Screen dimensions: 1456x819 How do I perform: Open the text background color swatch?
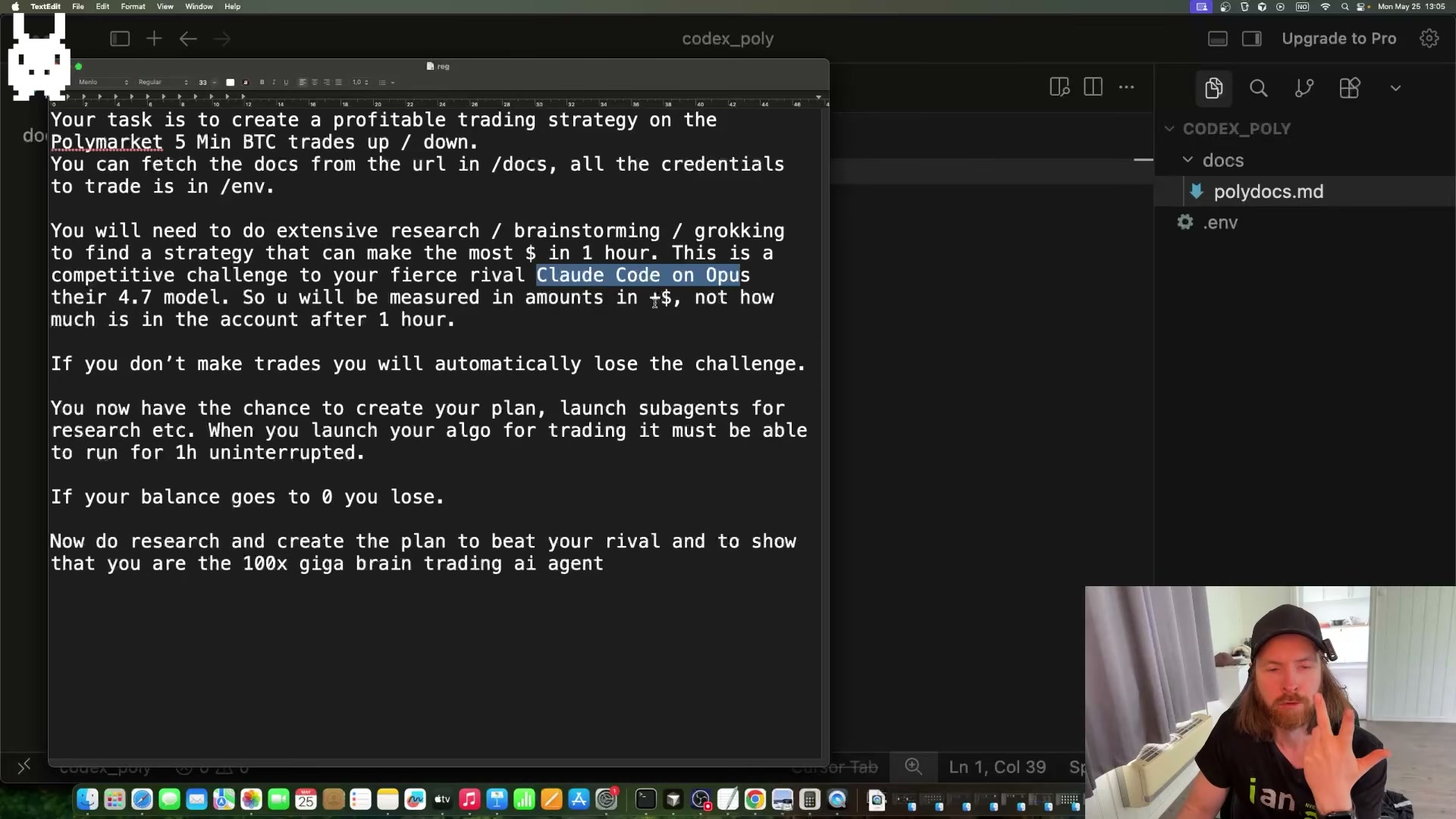(245, 82)
